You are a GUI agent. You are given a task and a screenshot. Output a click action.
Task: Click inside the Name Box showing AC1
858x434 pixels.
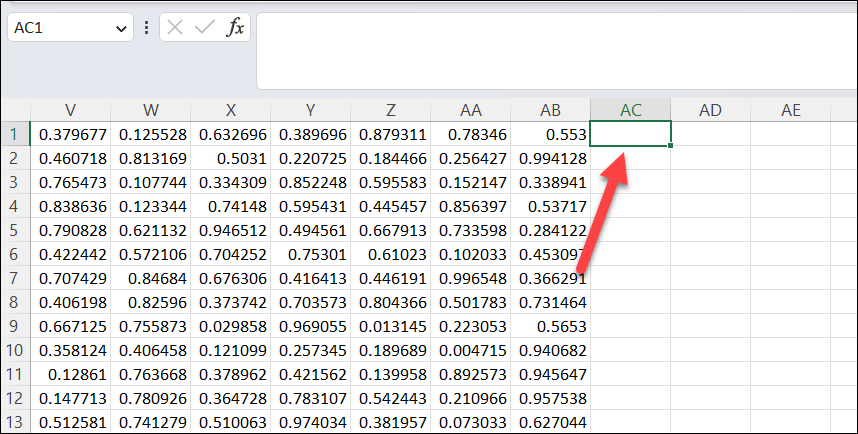pyautogui.click(x=60, y=28)
